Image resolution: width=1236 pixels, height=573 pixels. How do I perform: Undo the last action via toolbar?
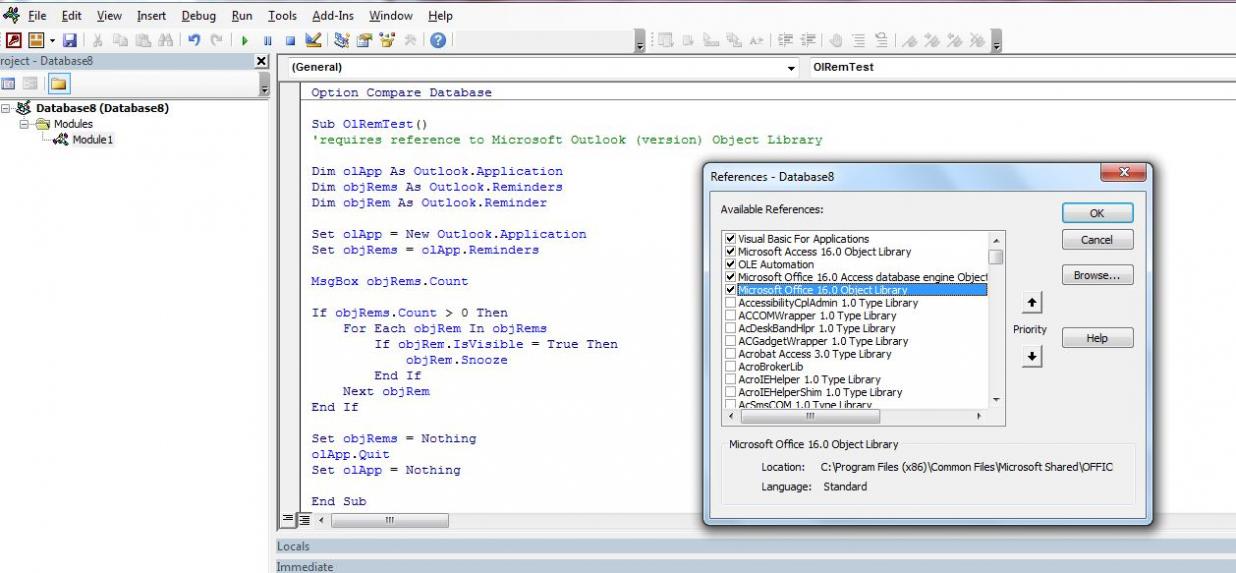194,40
